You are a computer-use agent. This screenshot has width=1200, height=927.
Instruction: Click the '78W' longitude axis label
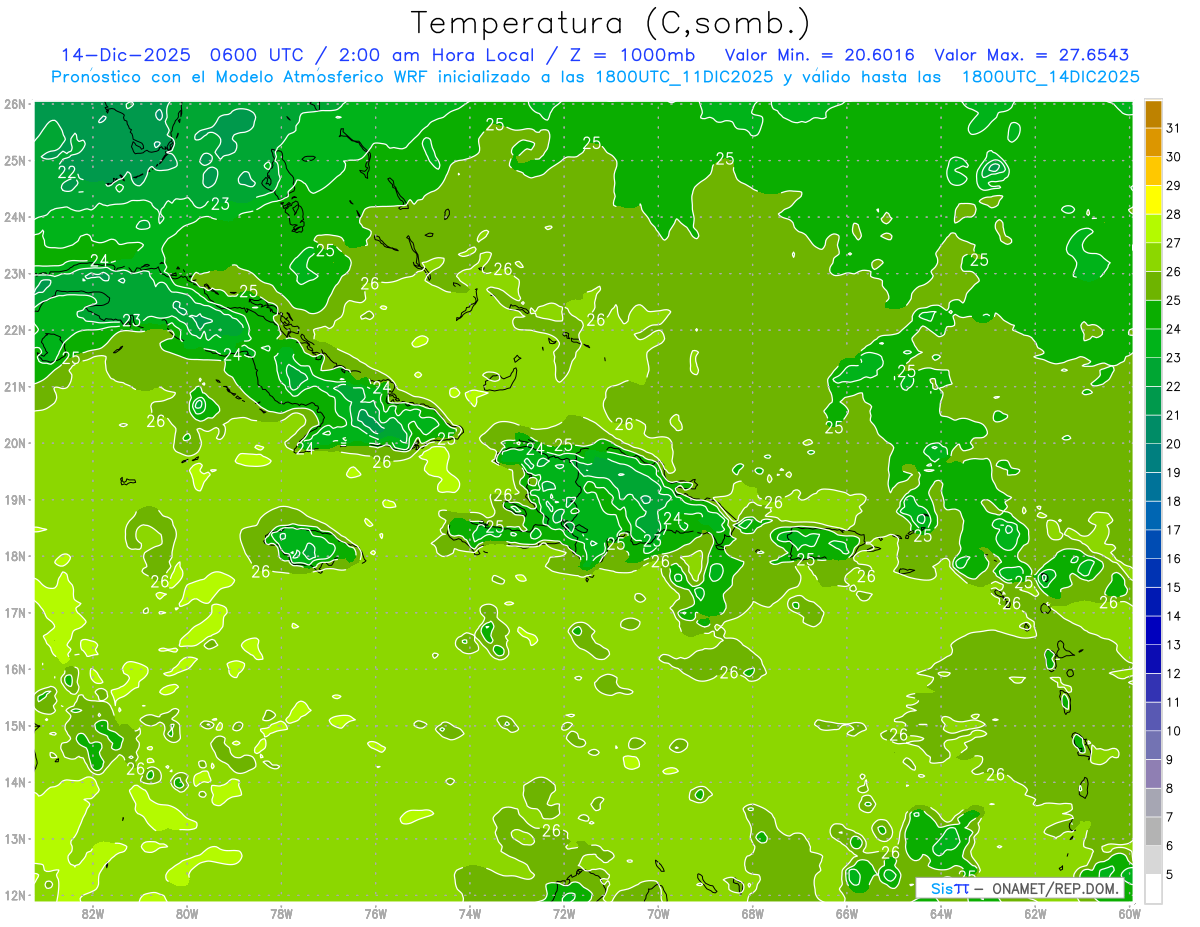click(281, 913)
